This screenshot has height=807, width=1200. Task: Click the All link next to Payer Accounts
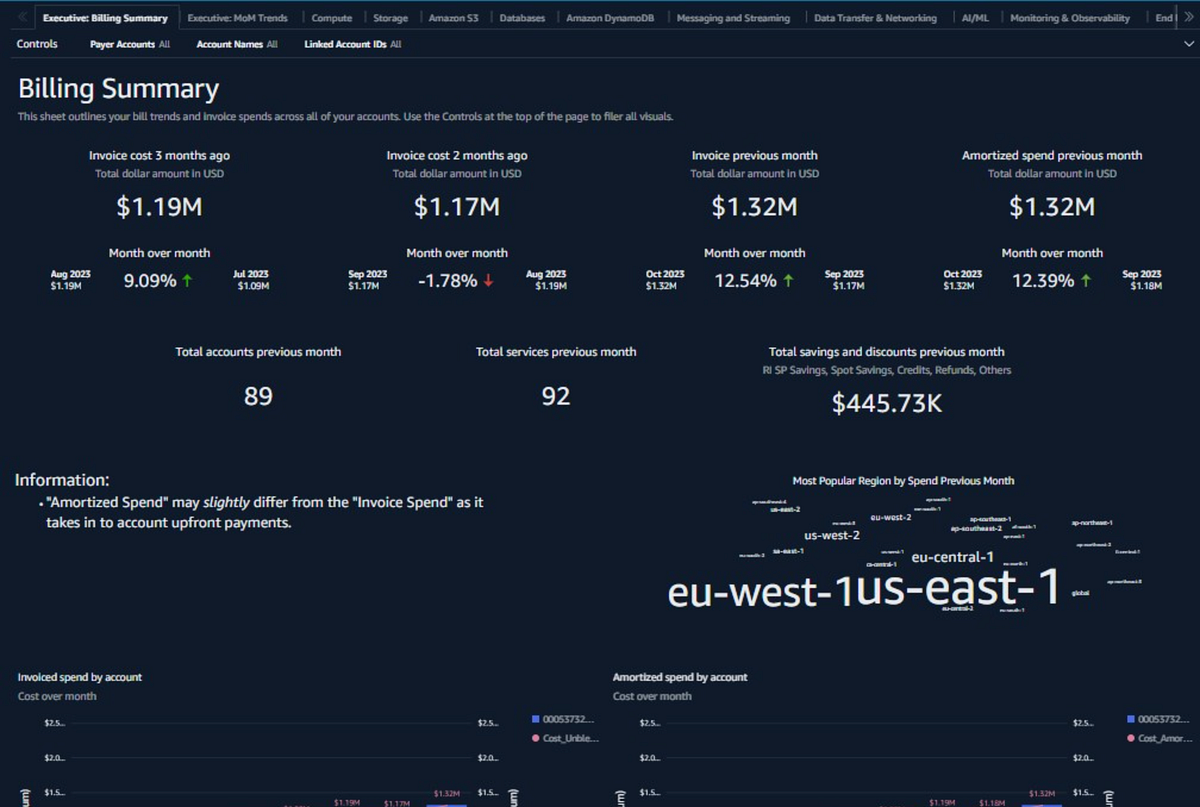pos(164,44)
